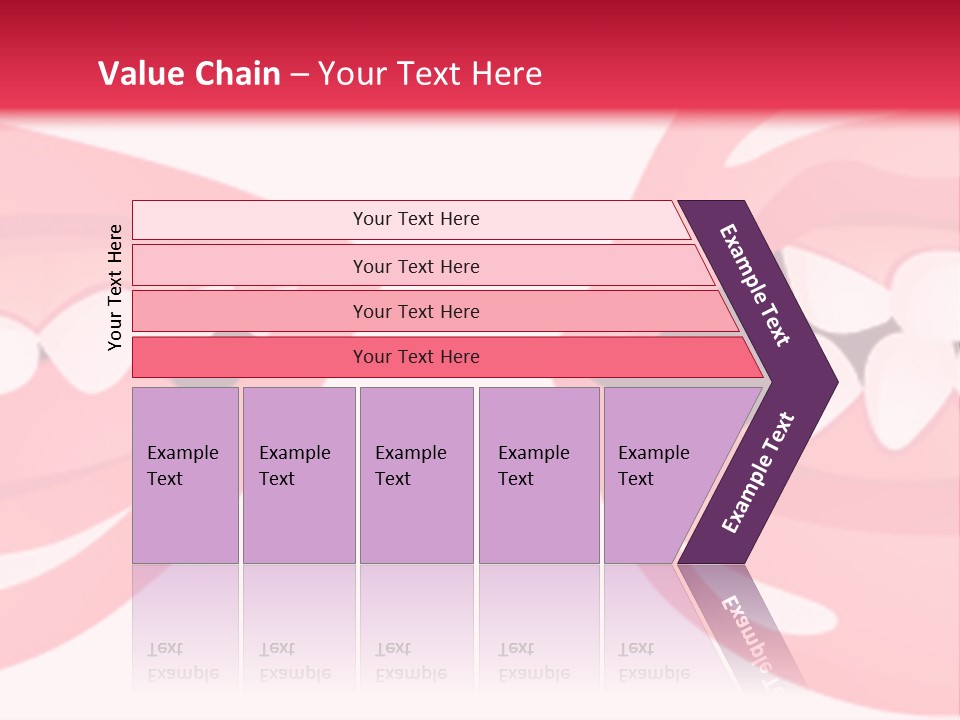Image resolution: width=960 pixels, height=720 pixels.
Task: Select the fourth purple Example Text box
Action: (538, 475)
